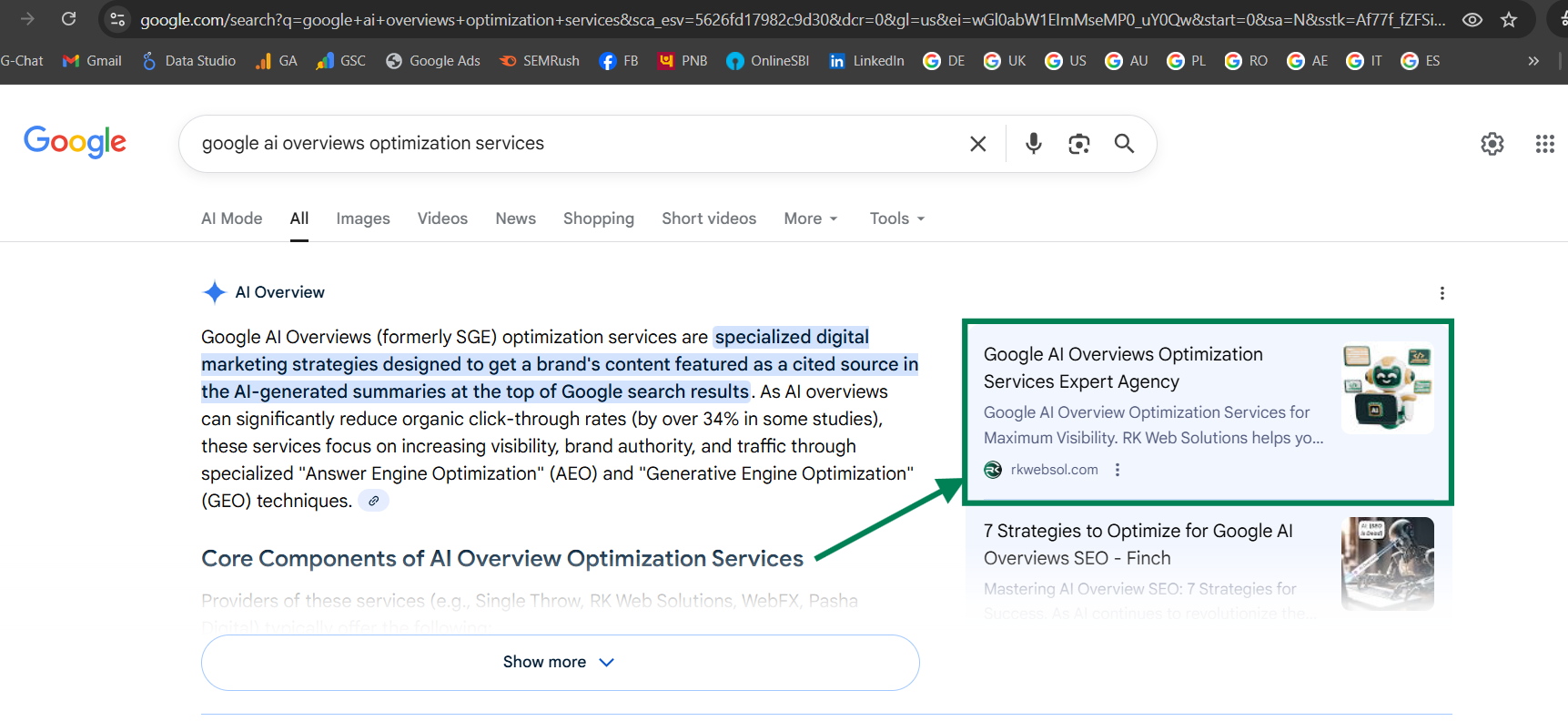
Task: Open OnlineSBI bookmark
Action: point(768,61)
